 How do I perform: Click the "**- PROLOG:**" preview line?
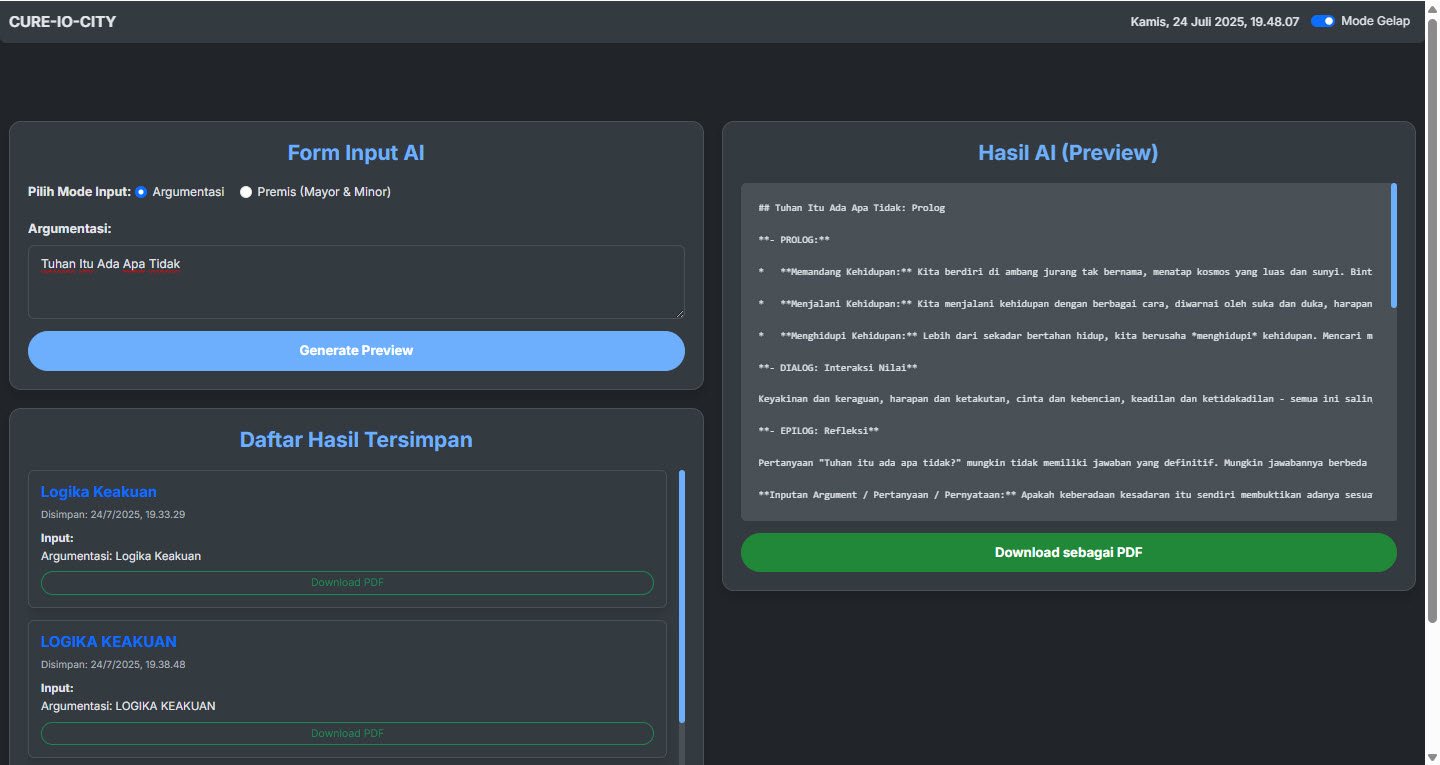click(795, 240)
